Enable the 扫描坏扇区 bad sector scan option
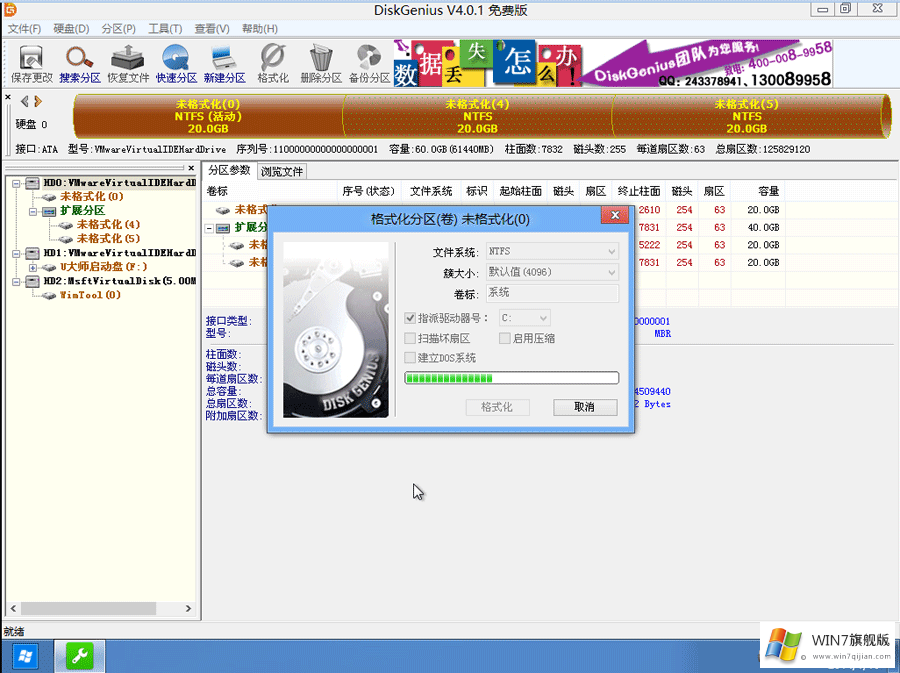Viewport: 900px width, 673px height. (410, 338)
